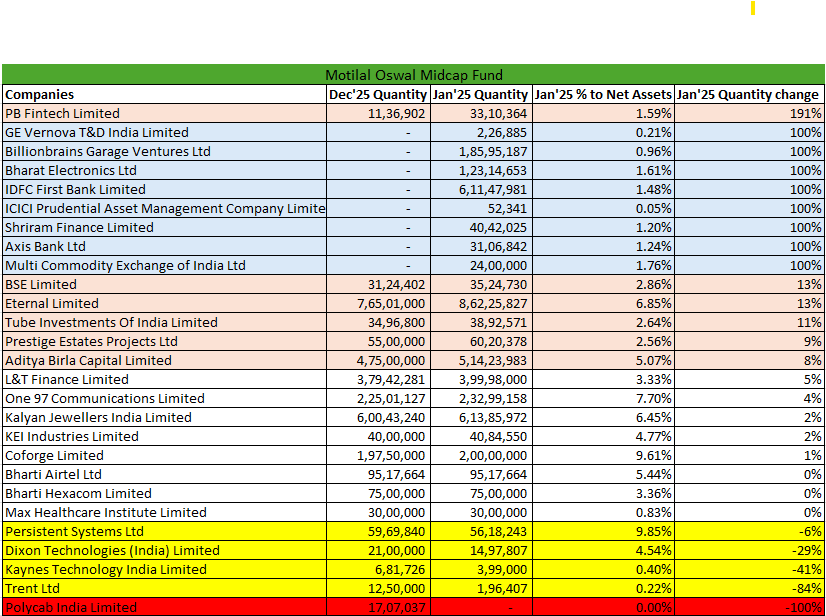Image resolution: width=826 pixels, height=616 pixels.
Task: Click the Dec'25 Quantity column header
Action: pyautogui.click(x=378, y=94)
